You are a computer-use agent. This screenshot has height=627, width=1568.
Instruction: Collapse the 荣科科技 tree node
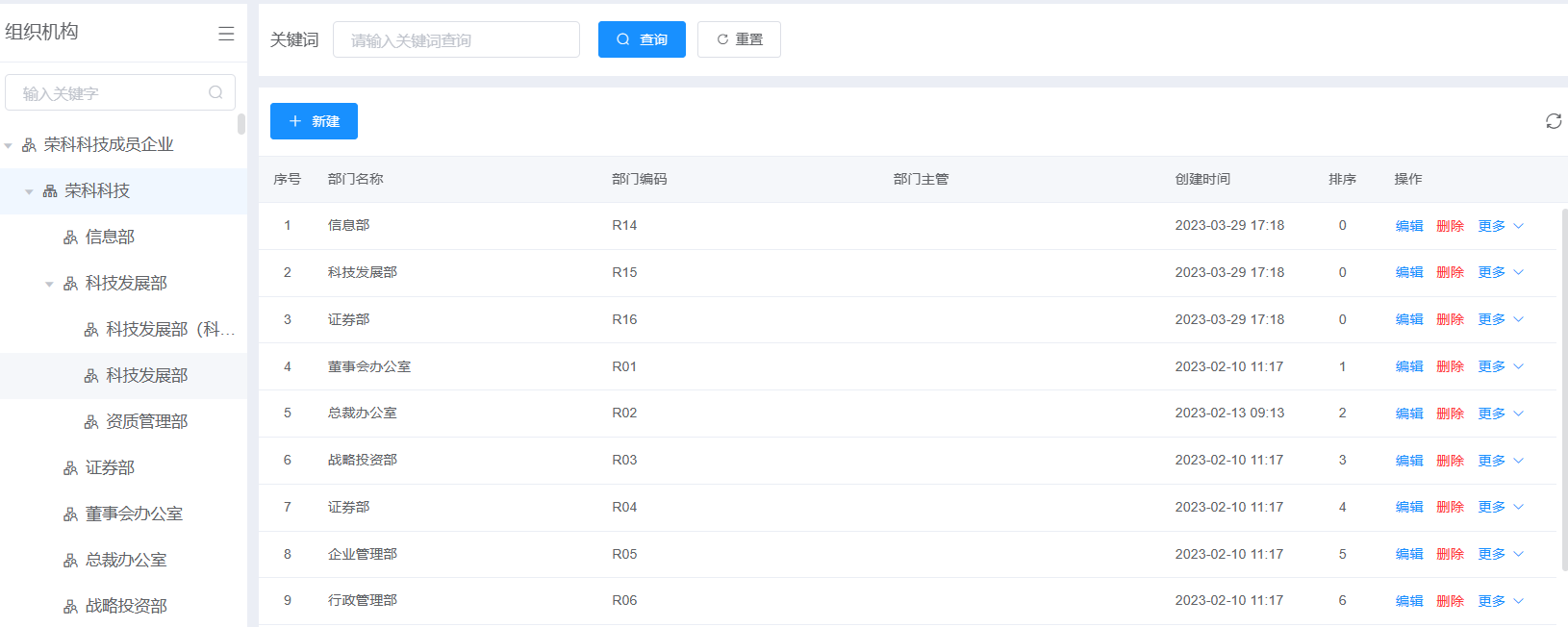tap(29, 191)
